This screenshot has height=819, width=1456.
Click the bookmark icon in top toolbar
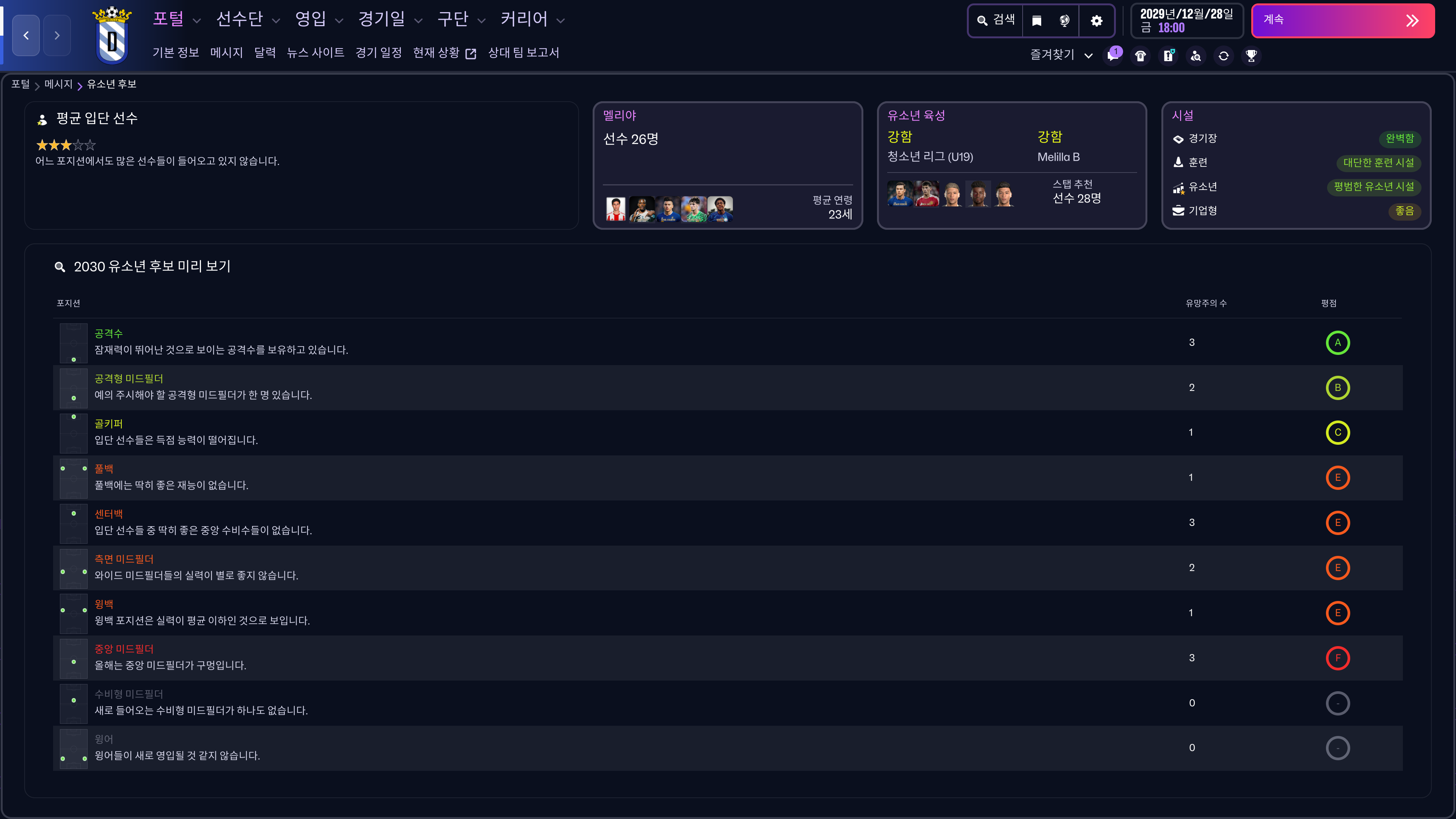coord(1037,21)
